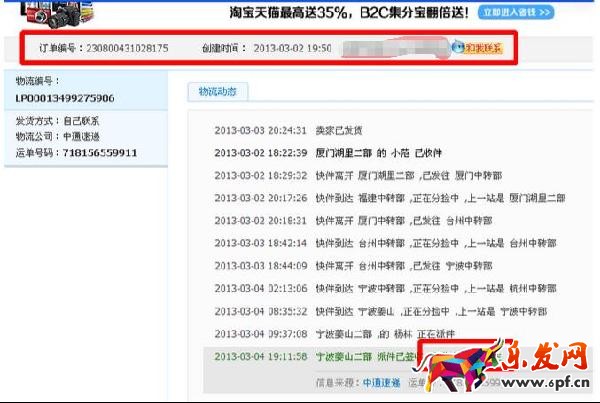Select the order number 230800431028175
This screenshot has height=403, width=600.
point(127,47)
